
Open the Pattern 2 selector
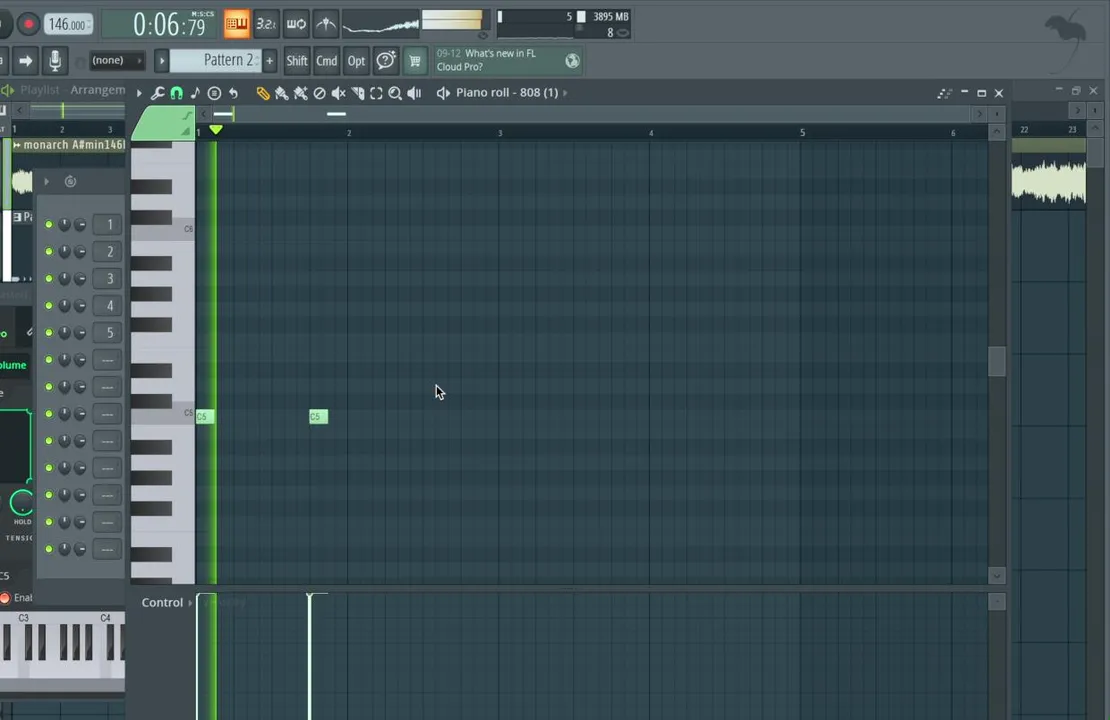click(x=216, y=61)
